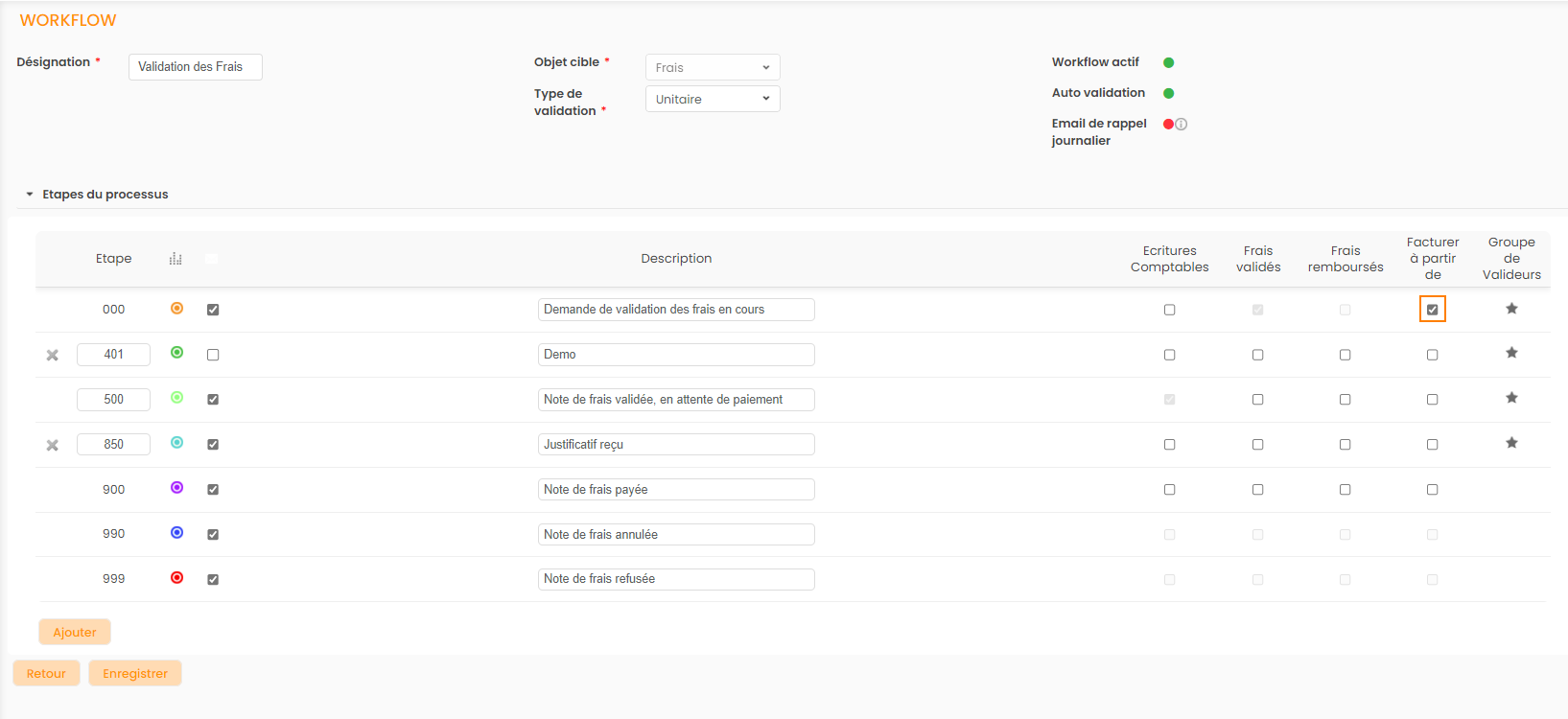Click the Désignation text field
This screenshot has width=1568, height=719.
196,67
